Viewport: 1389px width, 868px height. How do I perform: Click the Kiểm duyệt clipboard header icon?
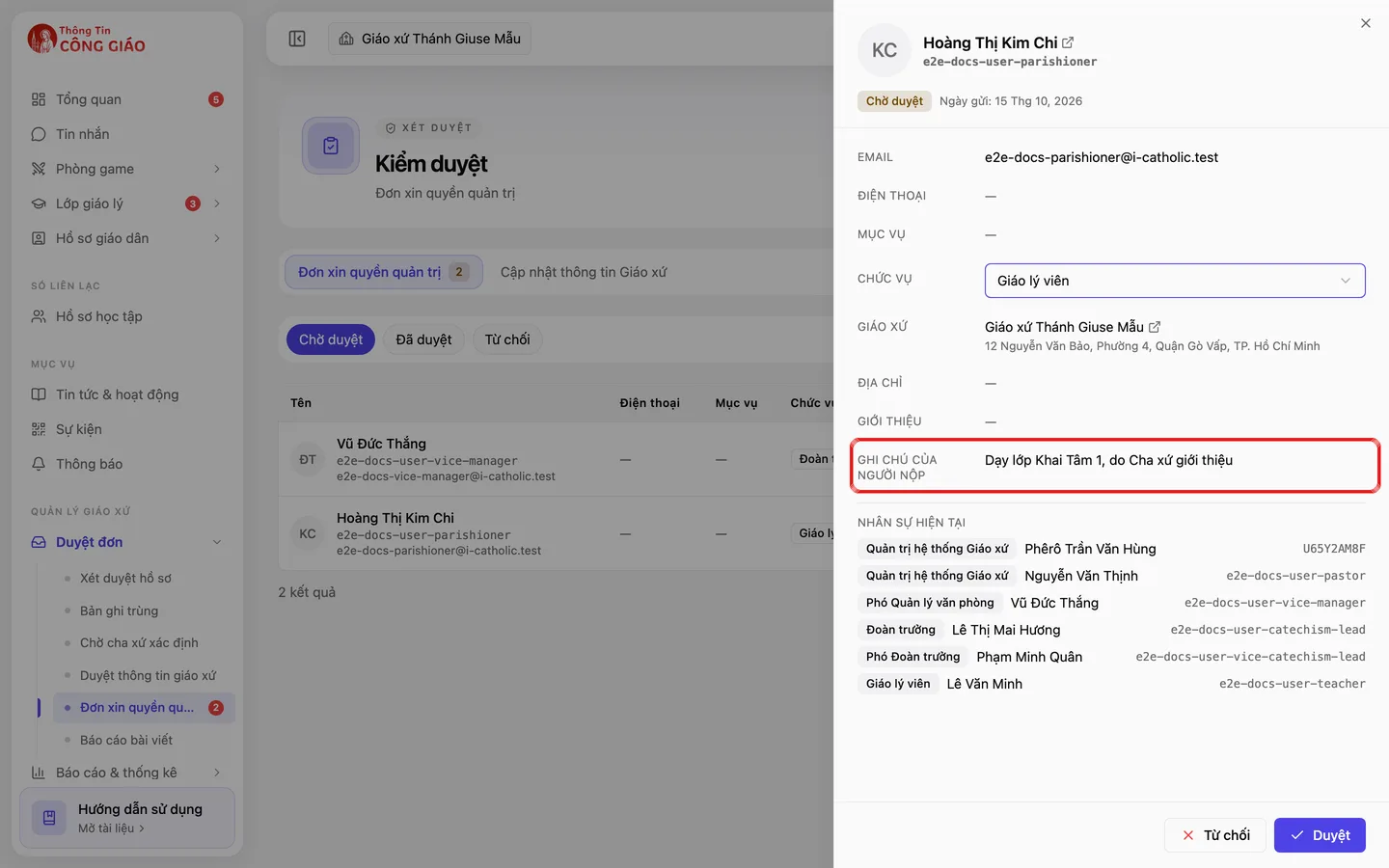pos(331,146)
